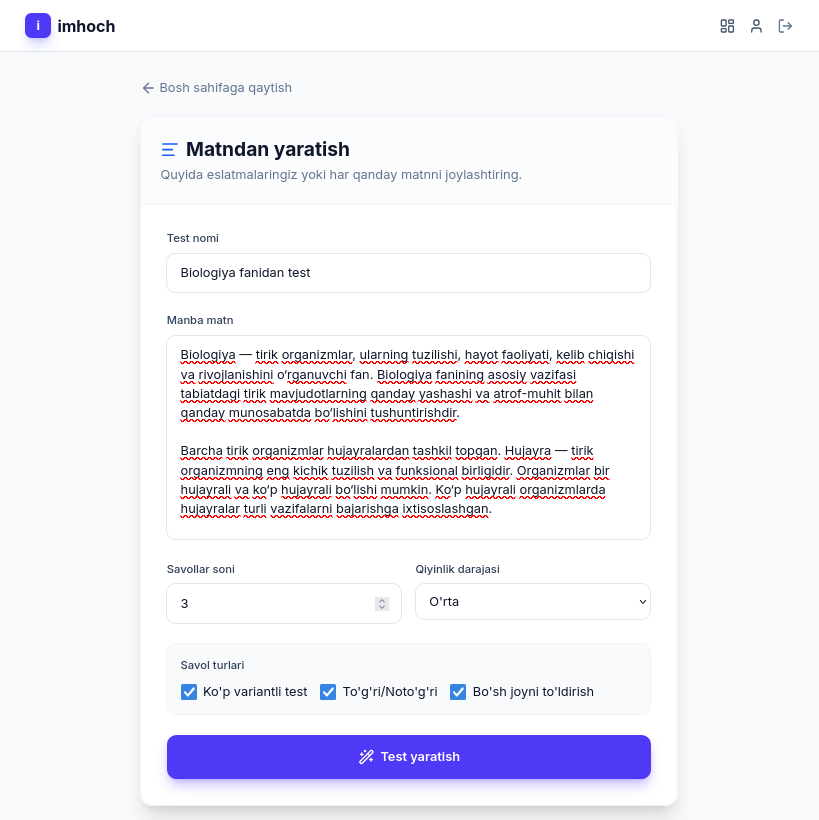Screen dimensions: 819x820
Task: Open the dashboard grid icon
Action: (x=727, y=26)
